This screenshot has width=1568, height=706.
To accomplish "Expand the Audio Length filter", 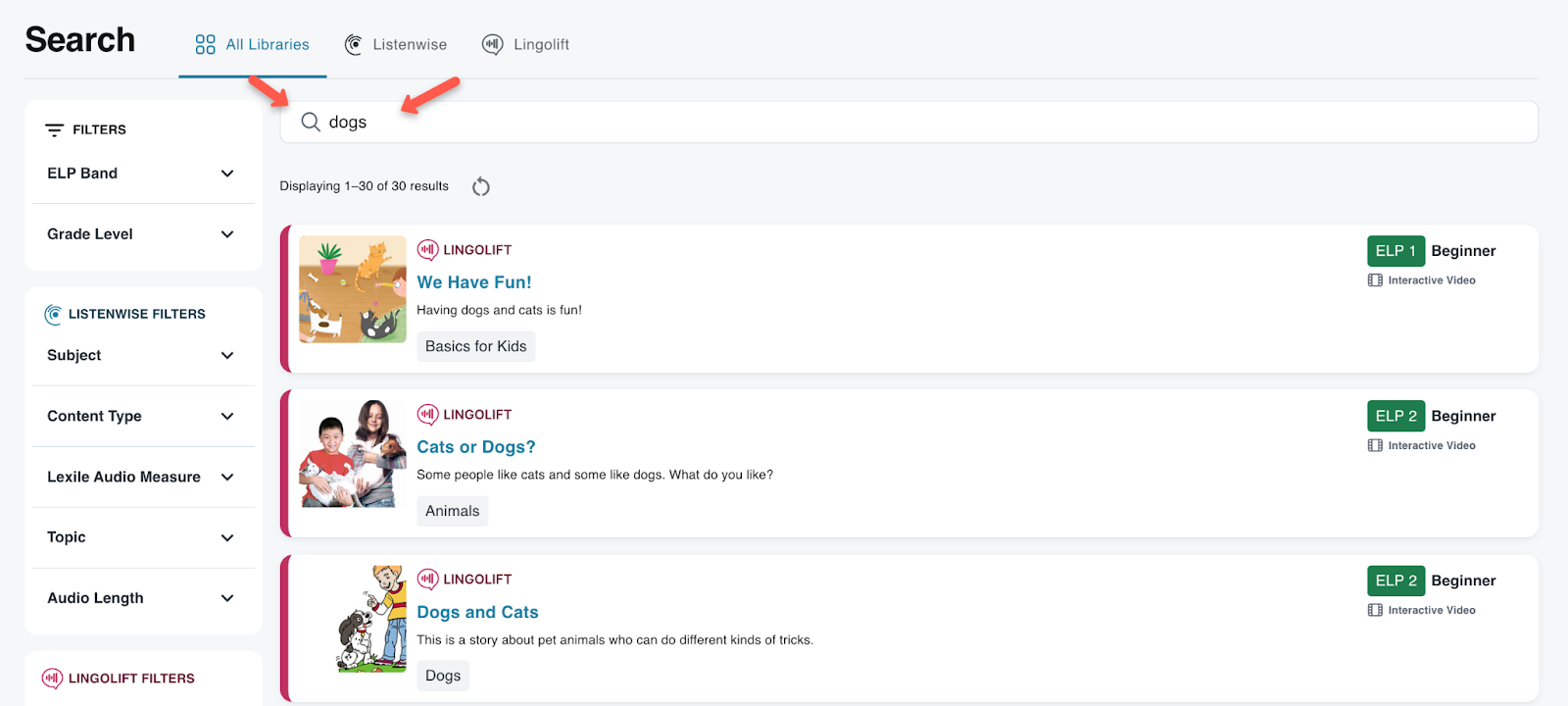I will click(x=143, y=598).
